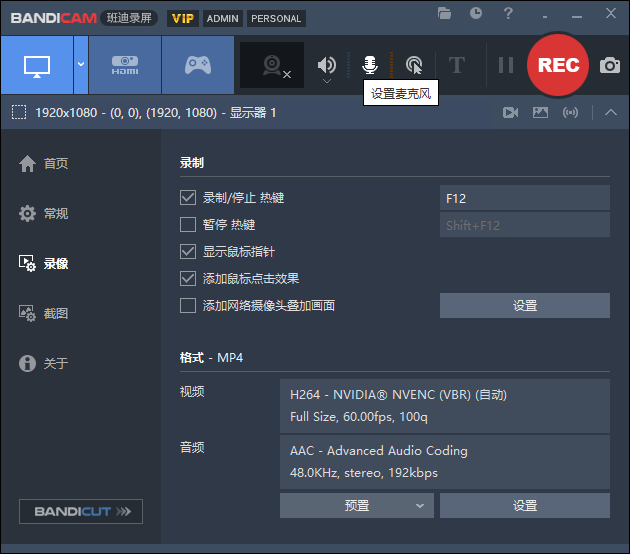Toggle 显示鼠标指针 checkbox
This screenshot has width=630, height=554.
(x=188, y=251)
